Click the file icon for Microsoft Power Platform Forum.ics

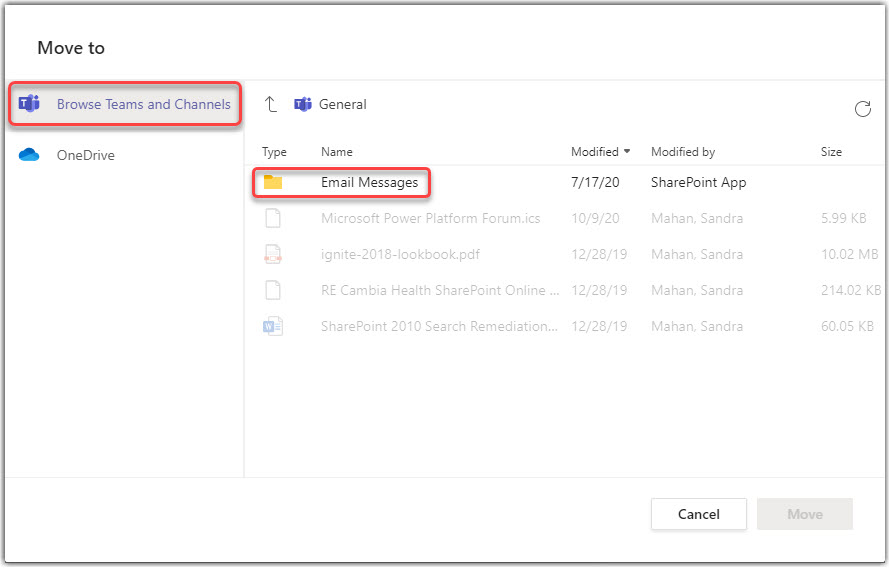[273, 218]
